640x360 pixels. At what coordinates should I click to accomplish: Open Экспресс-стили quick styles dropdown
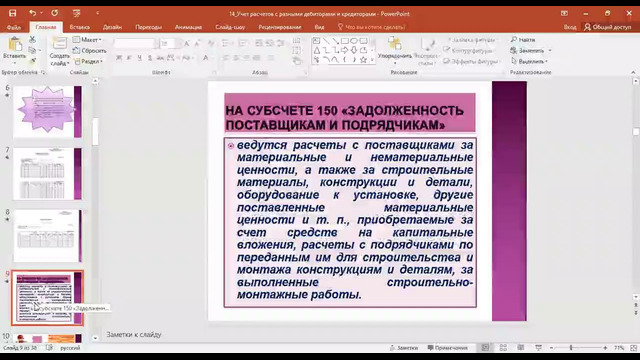coord(427,52)
